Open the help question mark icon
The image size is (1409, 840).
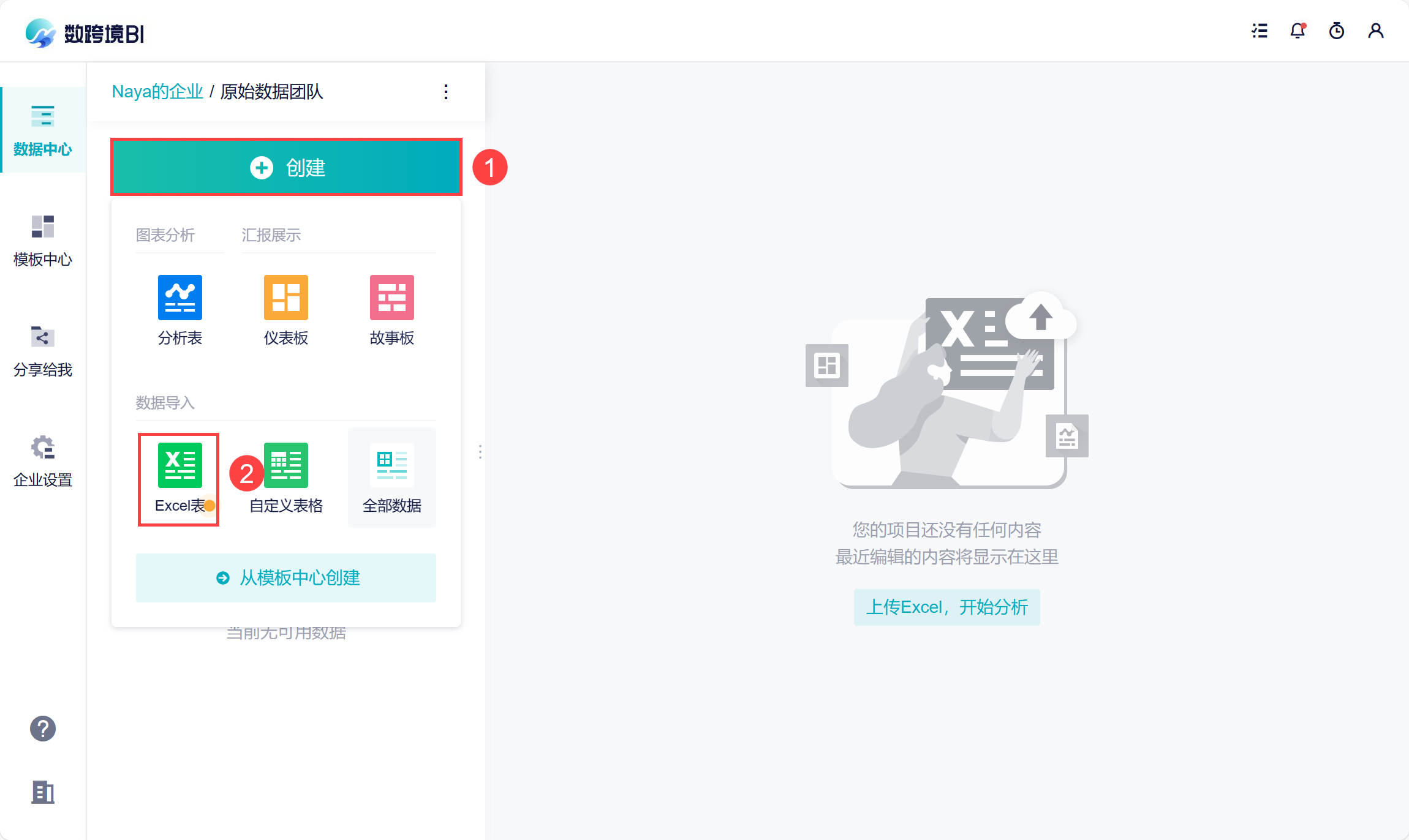[43, 729]
